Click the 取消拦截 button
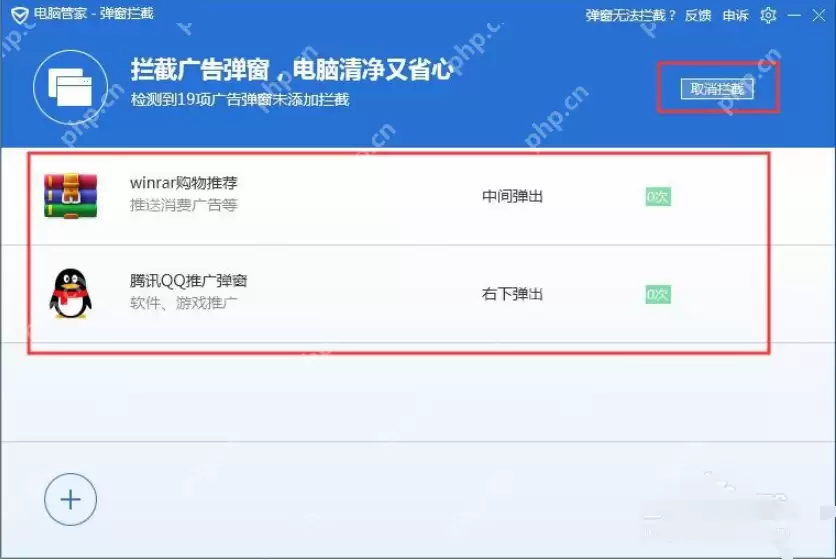The height and width of the screenshot is (560, 836). click(x=717, y=89)
